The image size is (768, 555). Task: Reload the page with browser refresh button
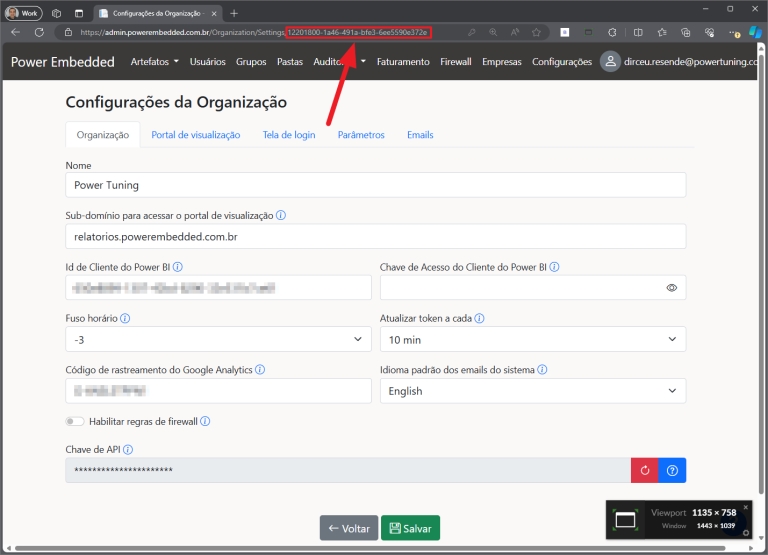39,32
